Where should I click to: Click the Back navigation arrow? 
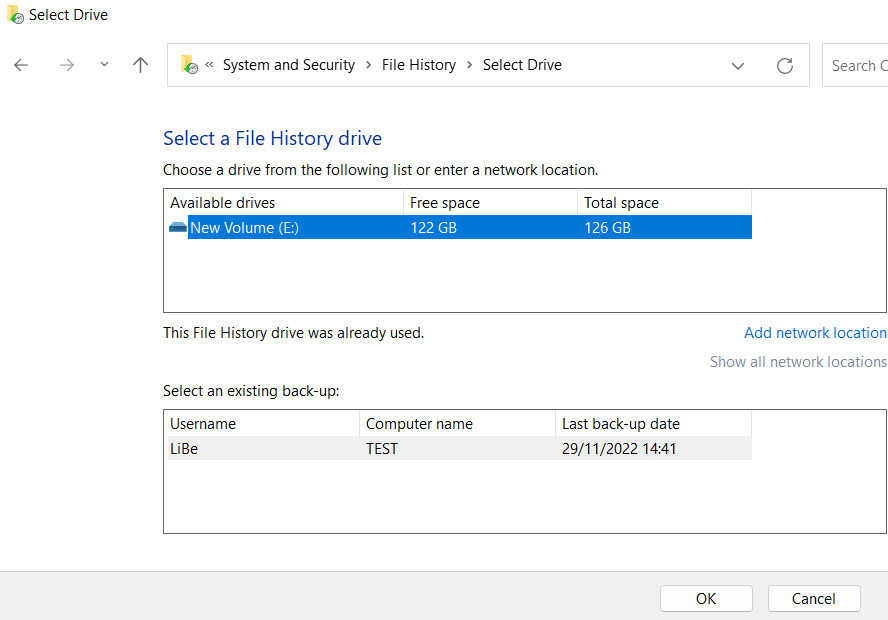pyautogui.click(x=21, y=65)
